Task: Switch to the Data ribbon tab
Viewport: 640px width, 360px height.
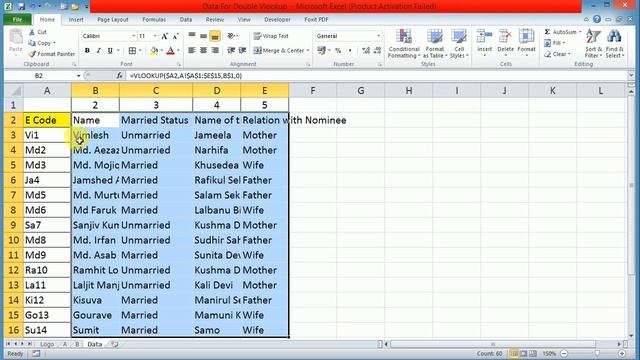Action: coord(186,20)
